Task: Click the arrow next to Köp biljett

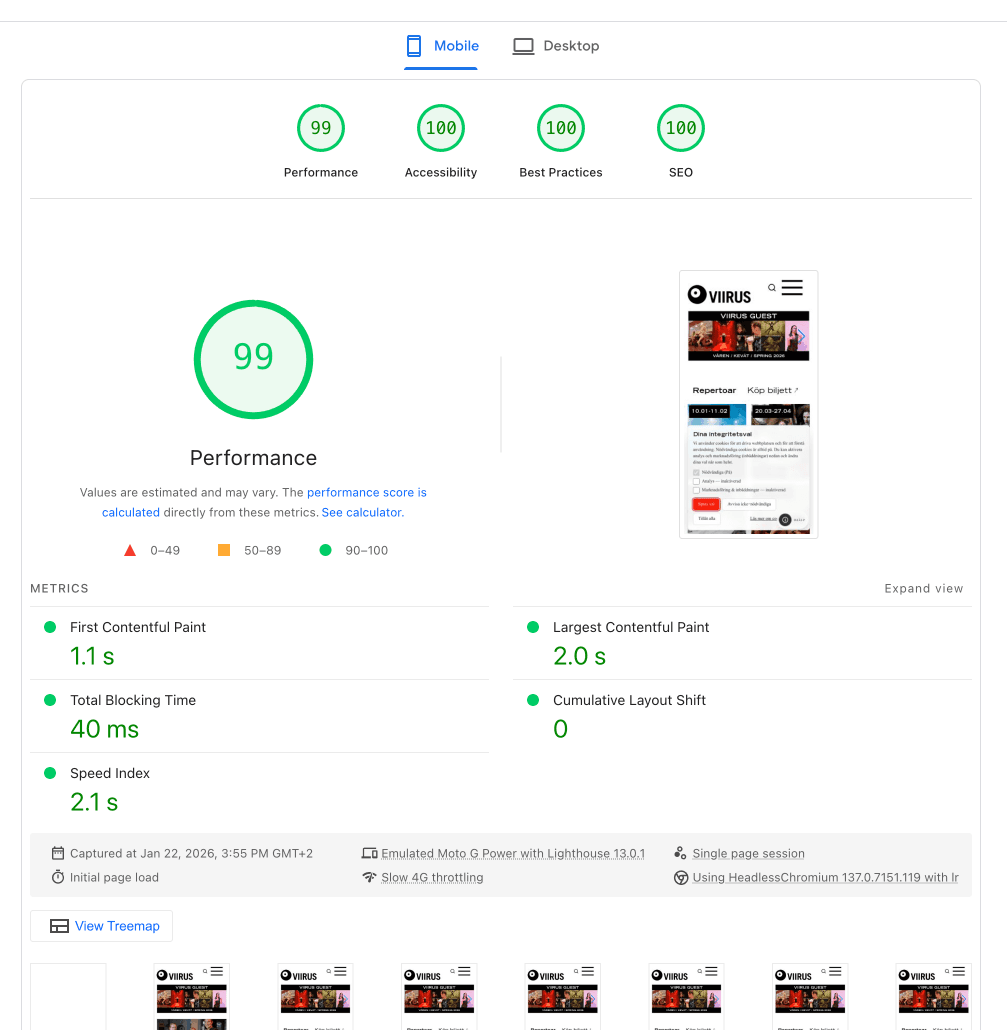Action: click(796, 391)
